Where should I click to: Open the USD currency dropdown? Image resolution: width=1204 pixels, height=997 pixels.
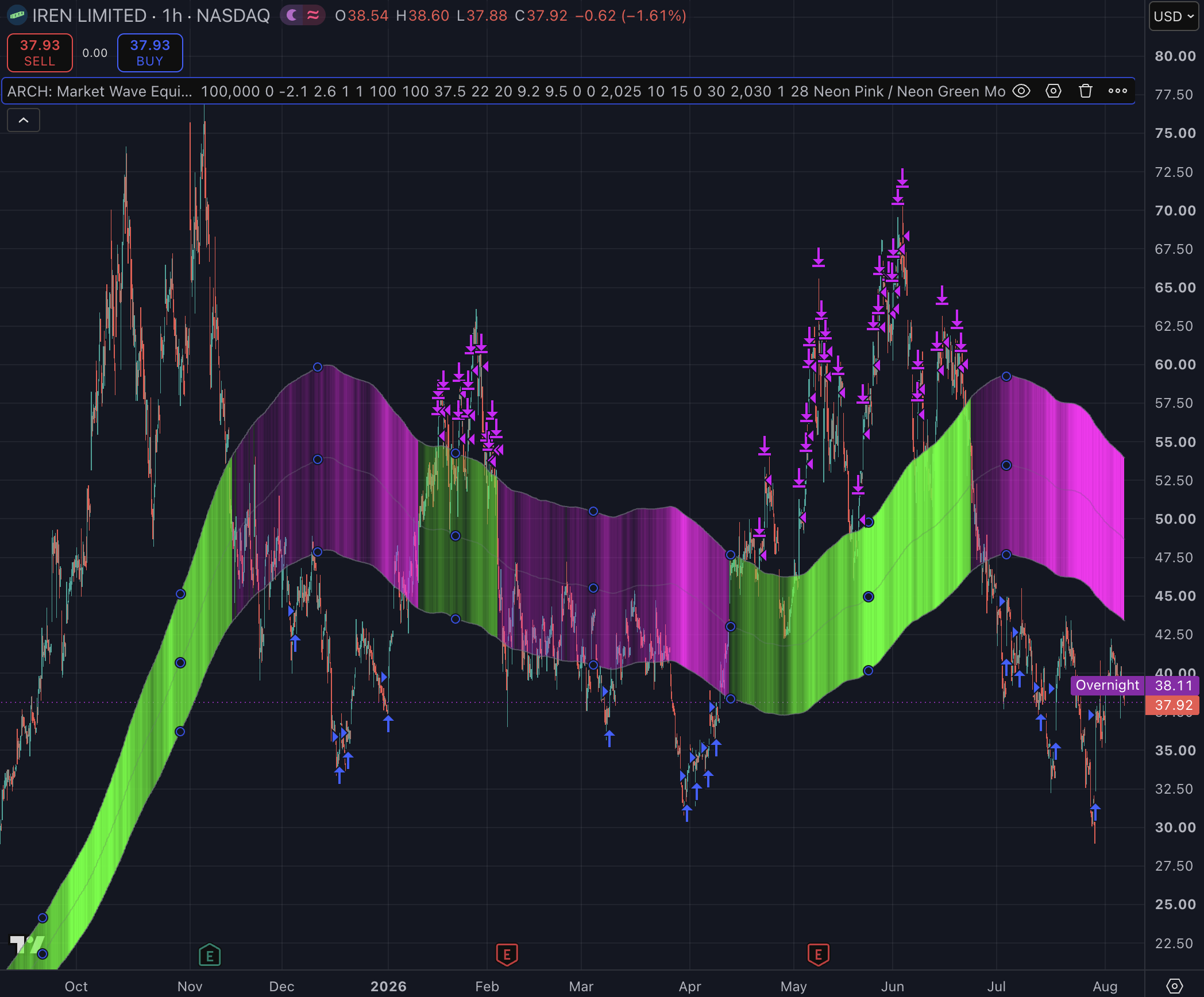tap(1174, 16)
